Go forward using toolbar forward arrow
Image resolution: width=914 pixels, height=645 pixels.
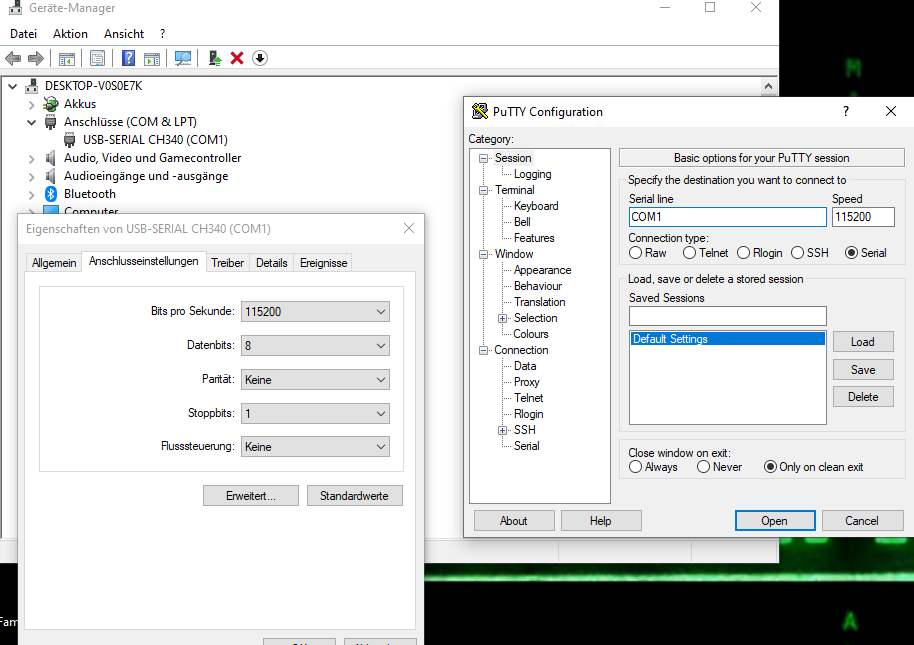point(36,58)
